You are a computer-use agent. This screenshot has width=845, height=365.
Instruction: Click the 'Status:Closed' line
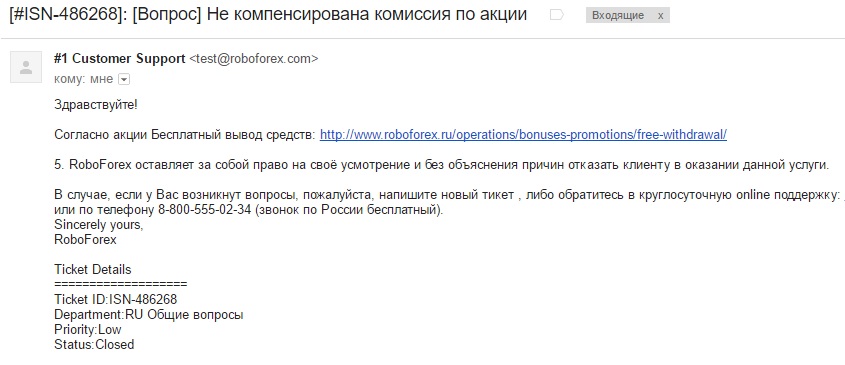[x=94, y=345]
